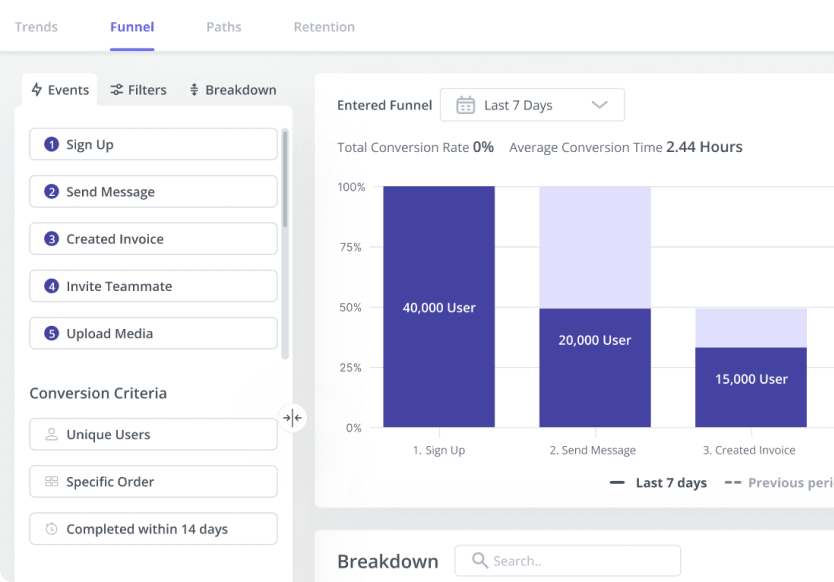Open the Specific Order criteria selector

pyautogui.click(x=153, y=482)
